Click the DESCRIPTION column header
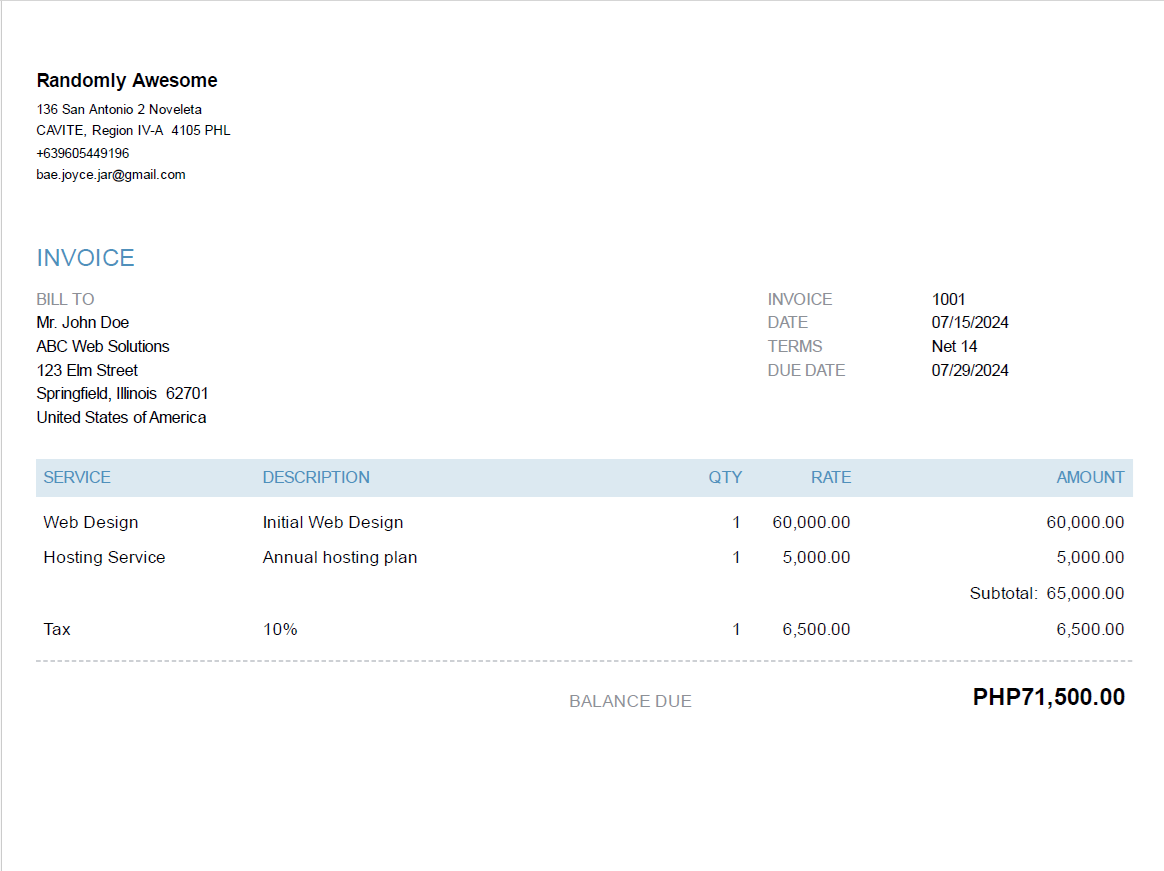 pos(315,477)
